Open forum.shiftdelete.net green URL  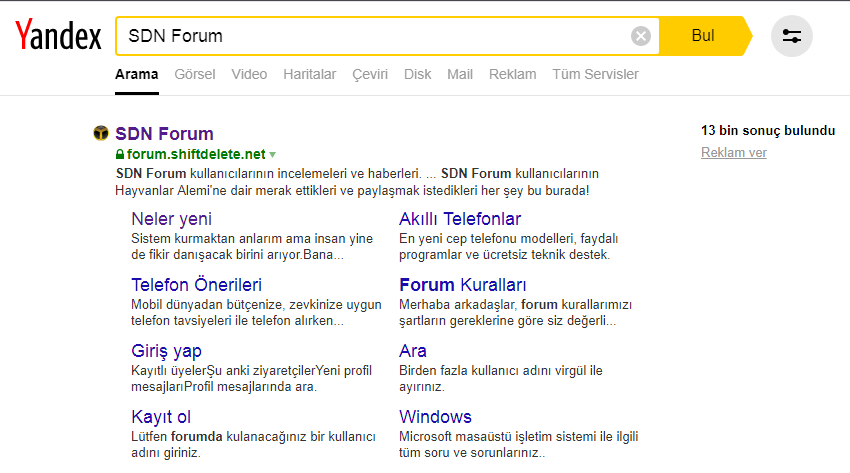(x=196, y=154)
